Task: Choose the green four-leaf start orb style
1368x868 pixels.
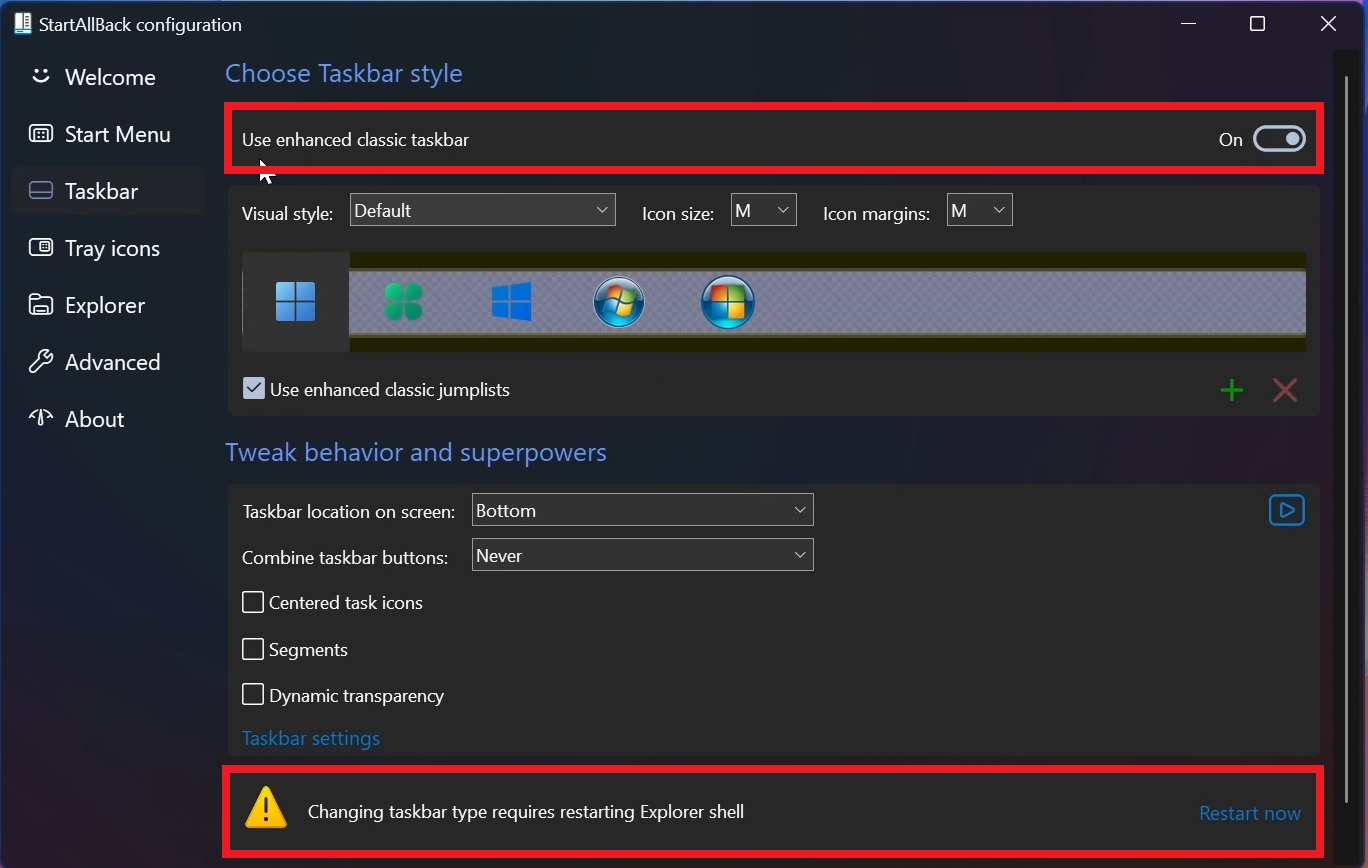Action: point(403,302)
